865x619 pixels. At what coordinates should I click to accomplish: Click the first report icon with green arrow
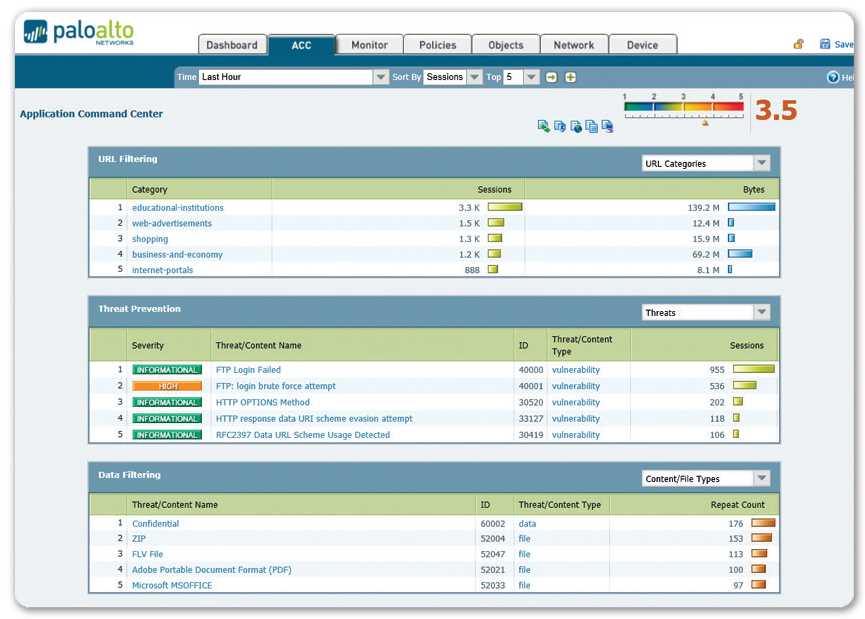(543, 126)
